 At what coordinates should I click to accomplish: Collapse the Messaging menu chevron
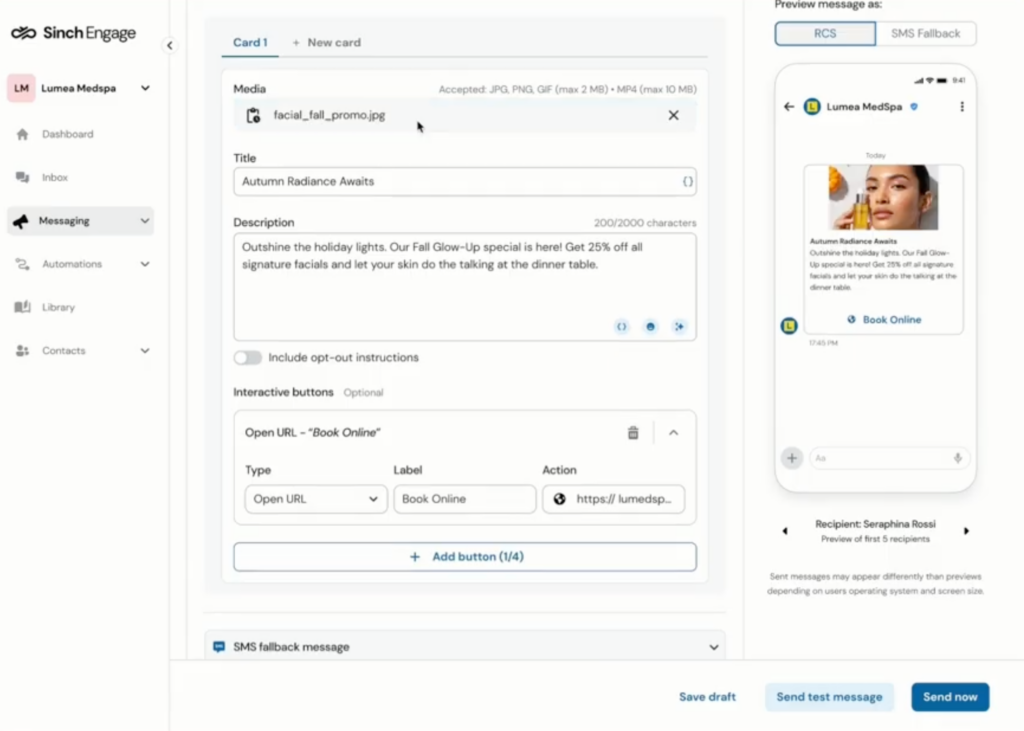145,221
